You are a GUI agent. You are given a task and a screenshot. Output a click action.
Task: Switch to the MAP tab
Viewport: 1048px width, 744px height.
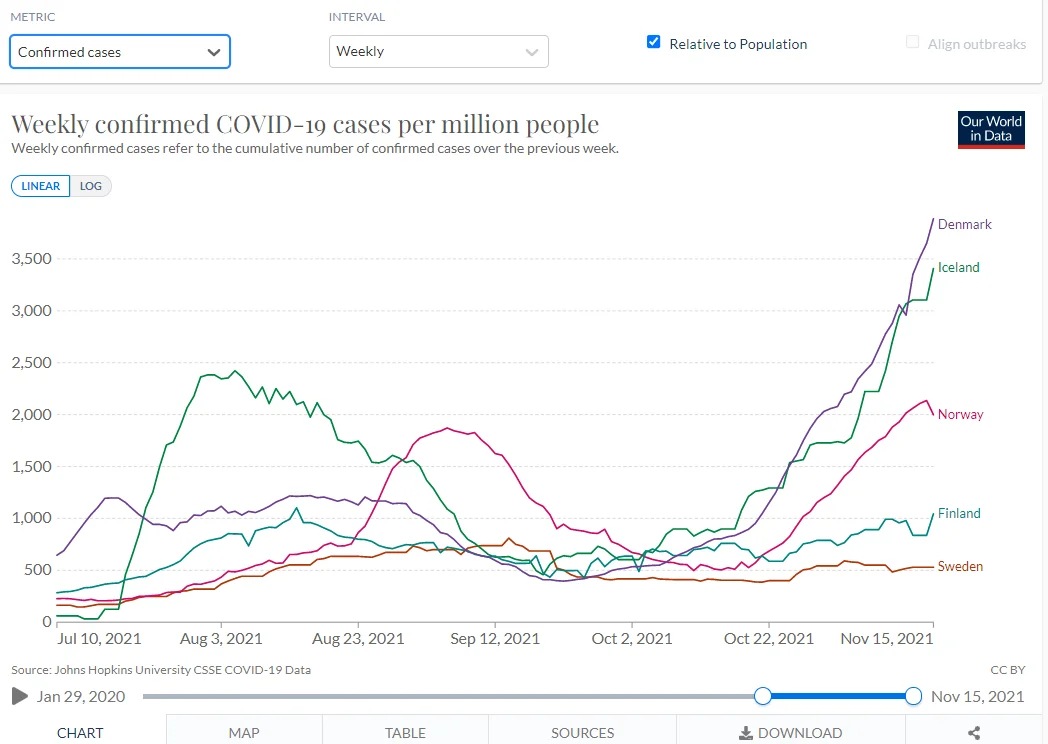(244, 733)
